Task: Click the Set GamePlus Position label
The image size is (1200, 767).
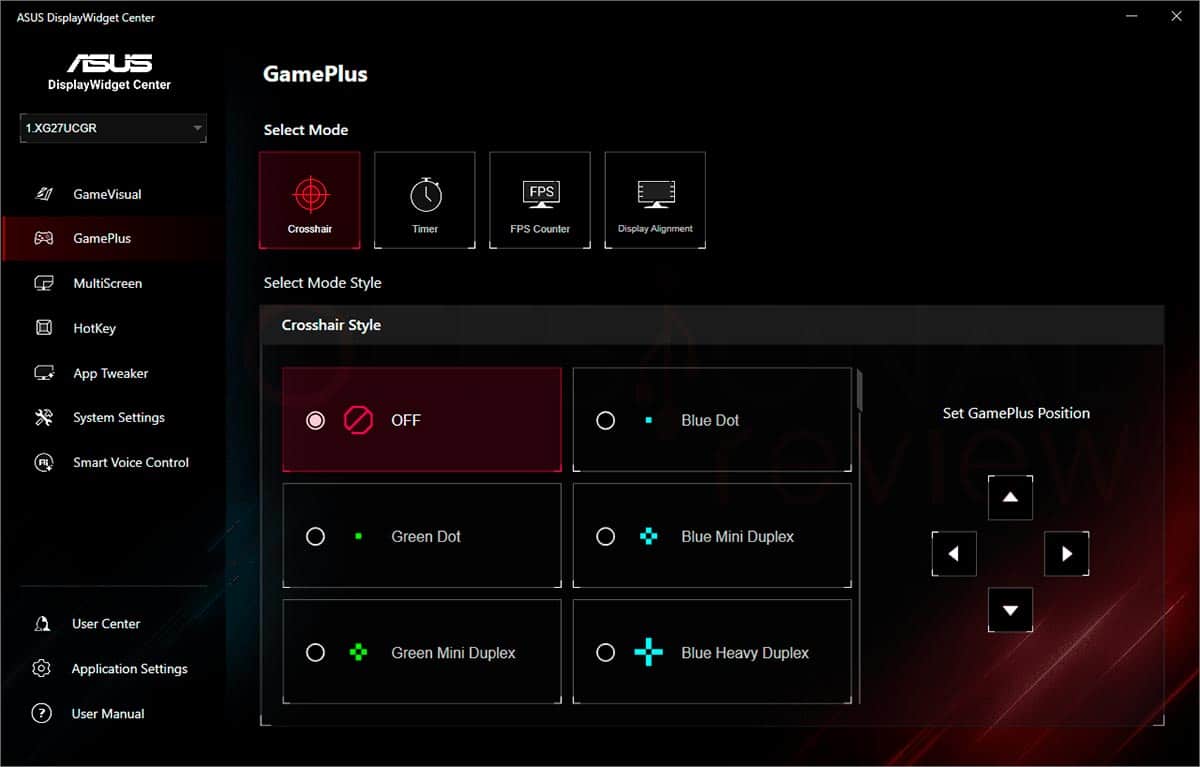Action: (1016, 413)
